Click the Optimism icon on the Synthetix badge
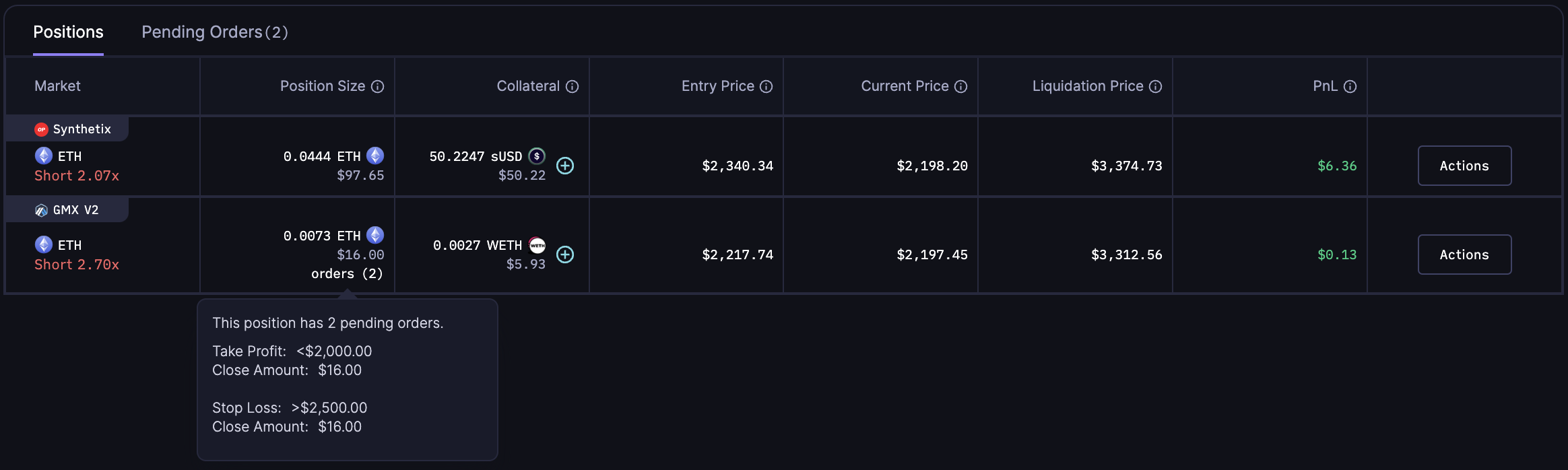Viewport: 1568px width, 470px height. [x=41, y=129]
